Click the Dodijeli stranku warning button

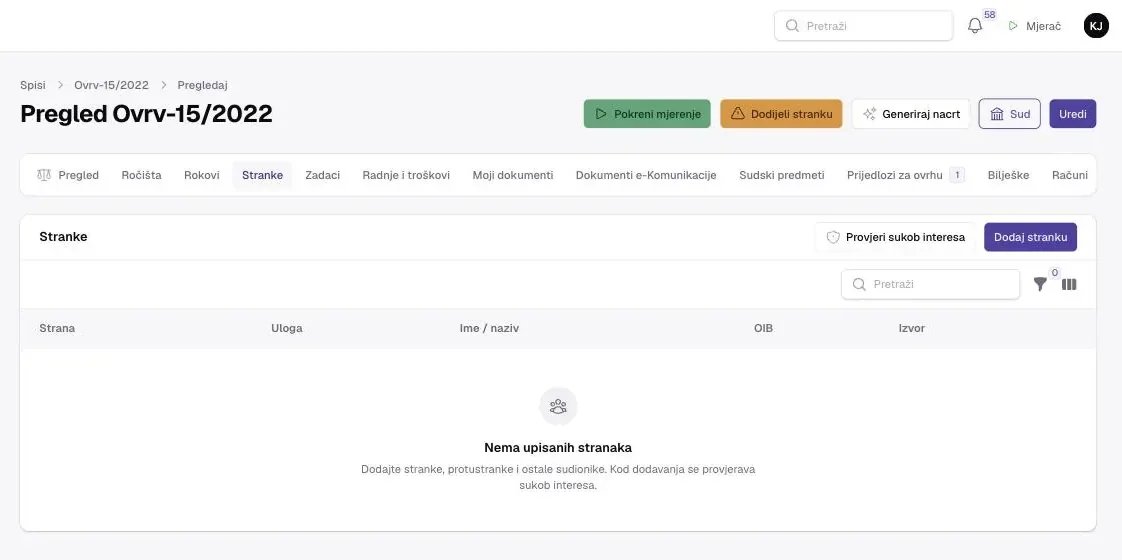click(x=781, y=114)
